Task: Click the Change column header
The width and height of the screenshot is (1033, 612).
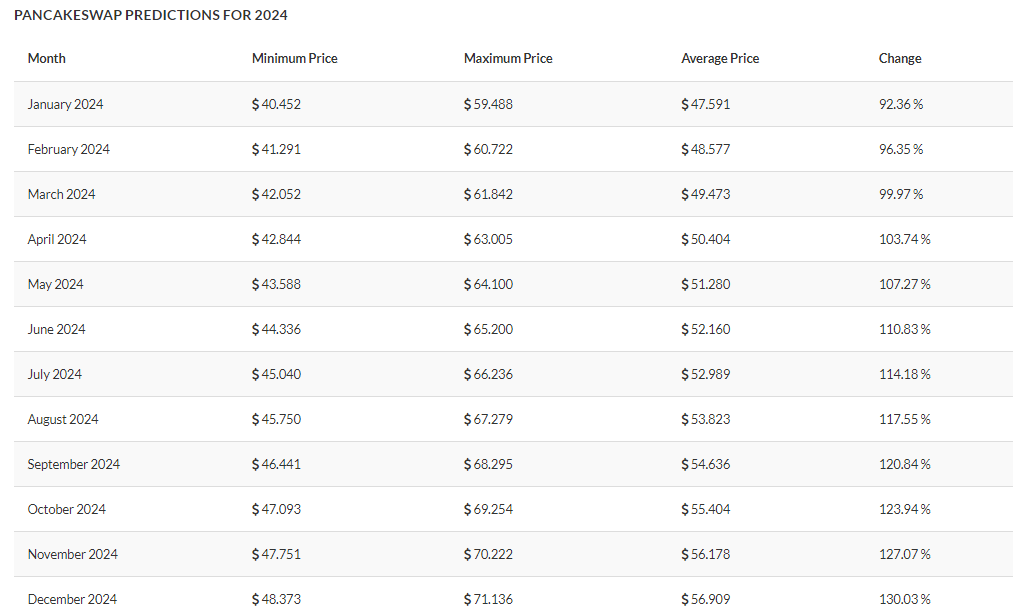Action: click(900, 59)
